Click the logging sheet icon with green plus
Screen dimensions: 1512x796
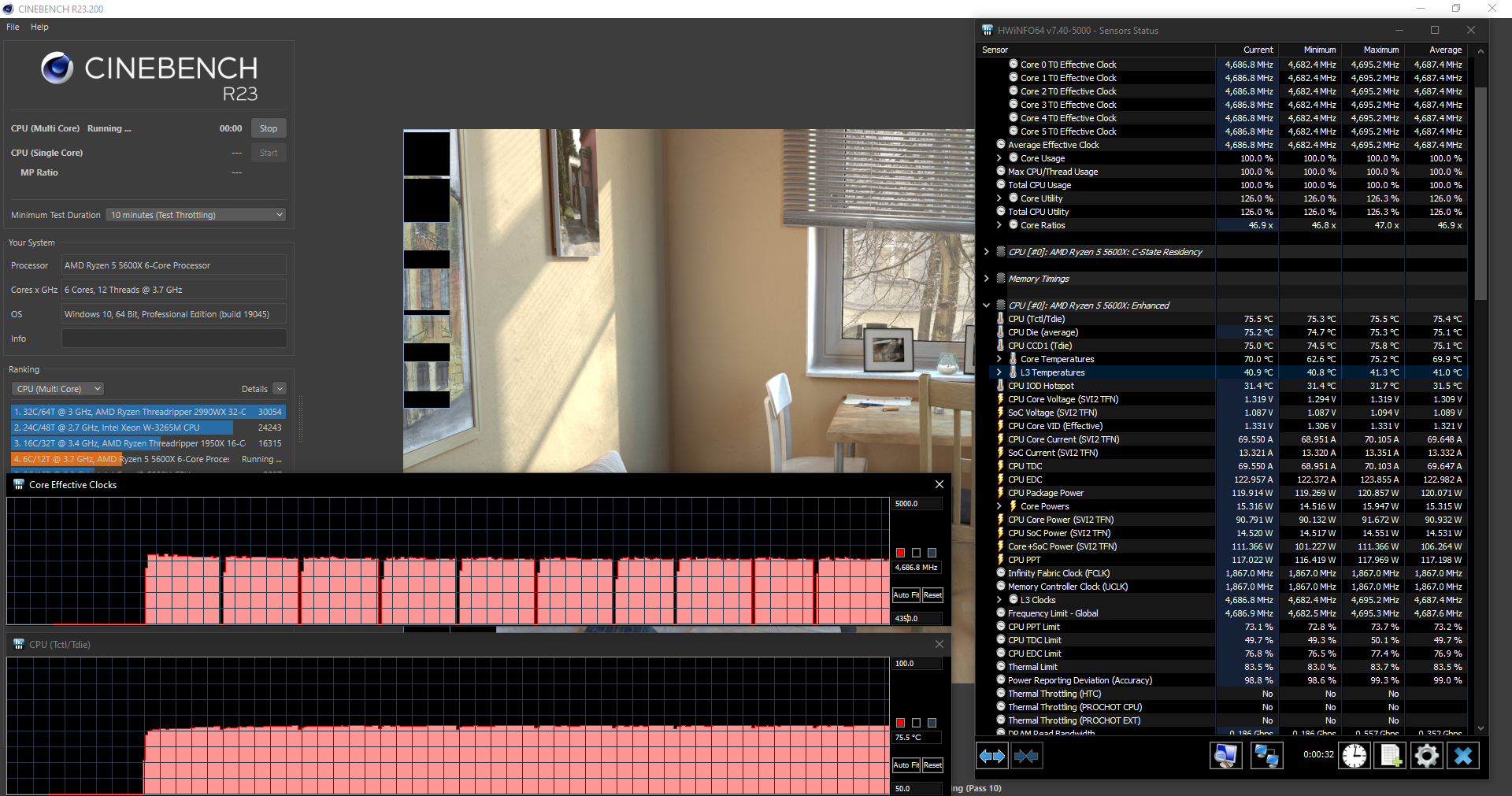coord(1391,756)
